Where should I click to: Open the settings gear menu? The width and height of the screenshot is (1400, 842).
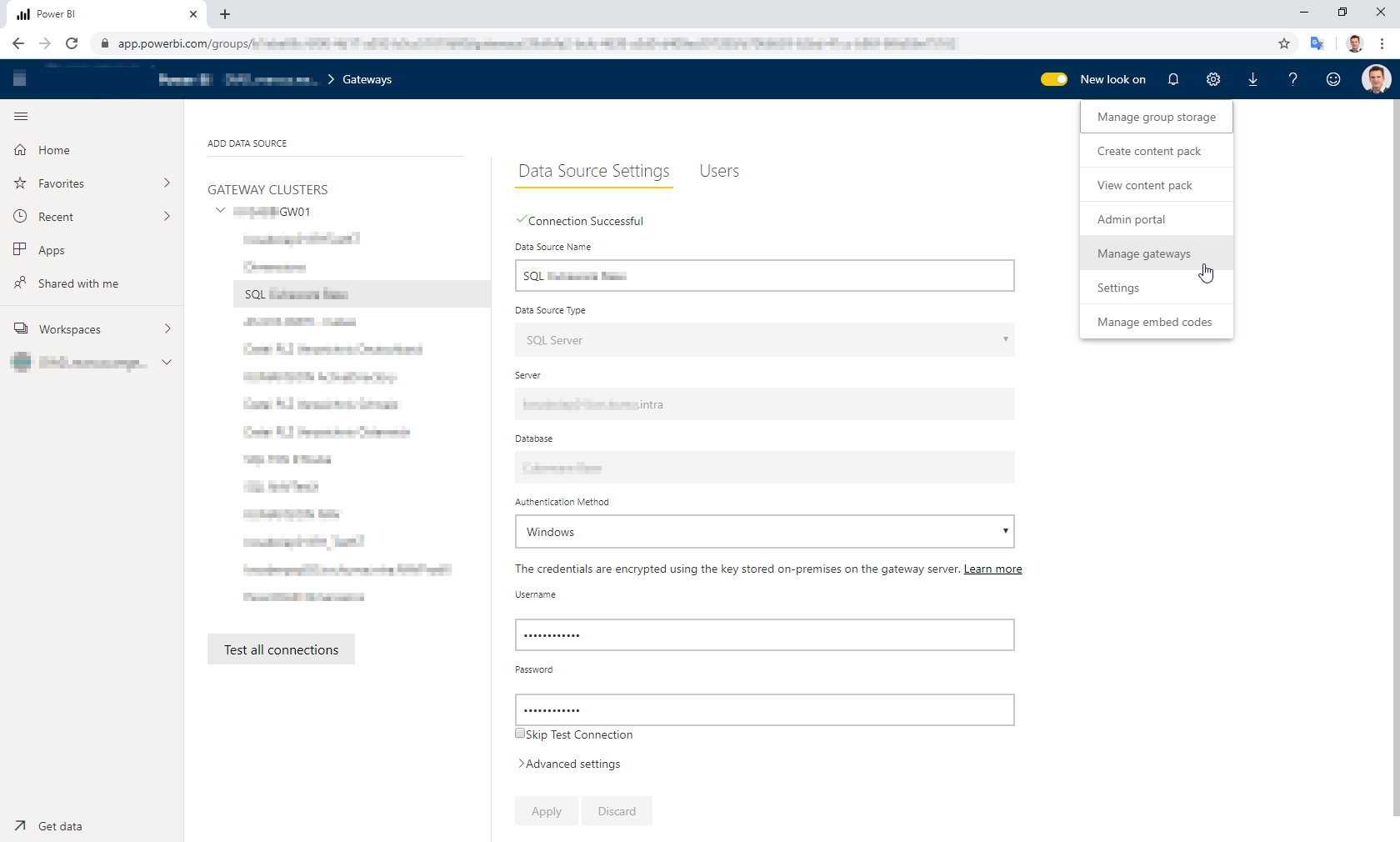click(x=1213, y=79)
